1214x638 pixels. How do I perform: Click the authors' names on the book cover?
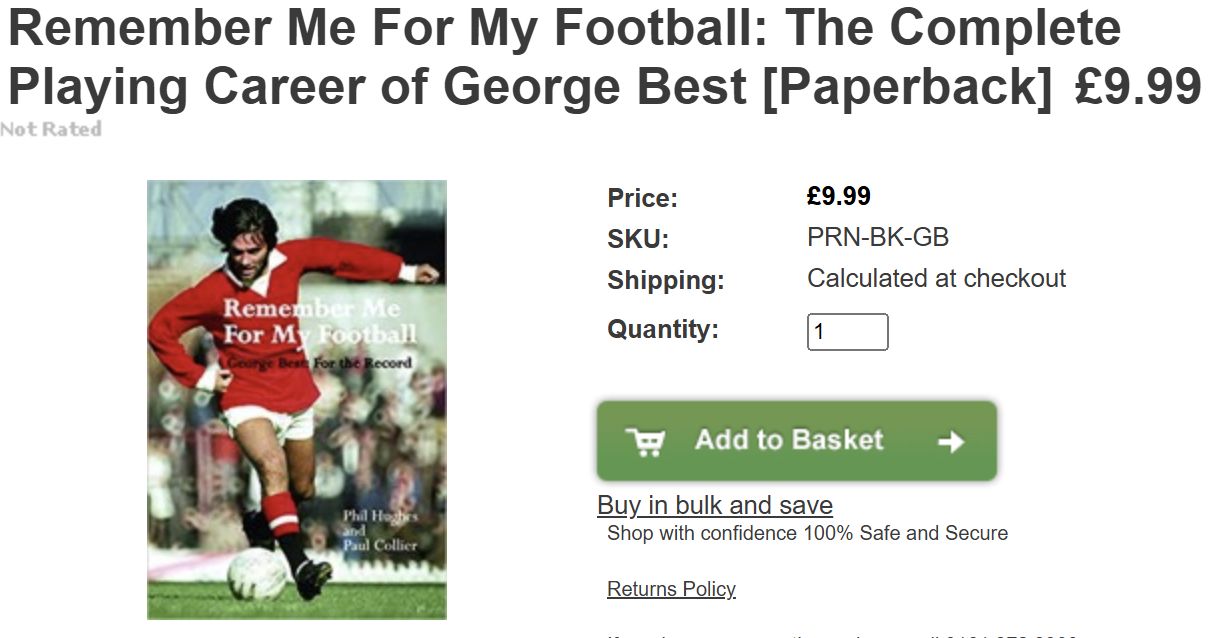pos(379,530)
